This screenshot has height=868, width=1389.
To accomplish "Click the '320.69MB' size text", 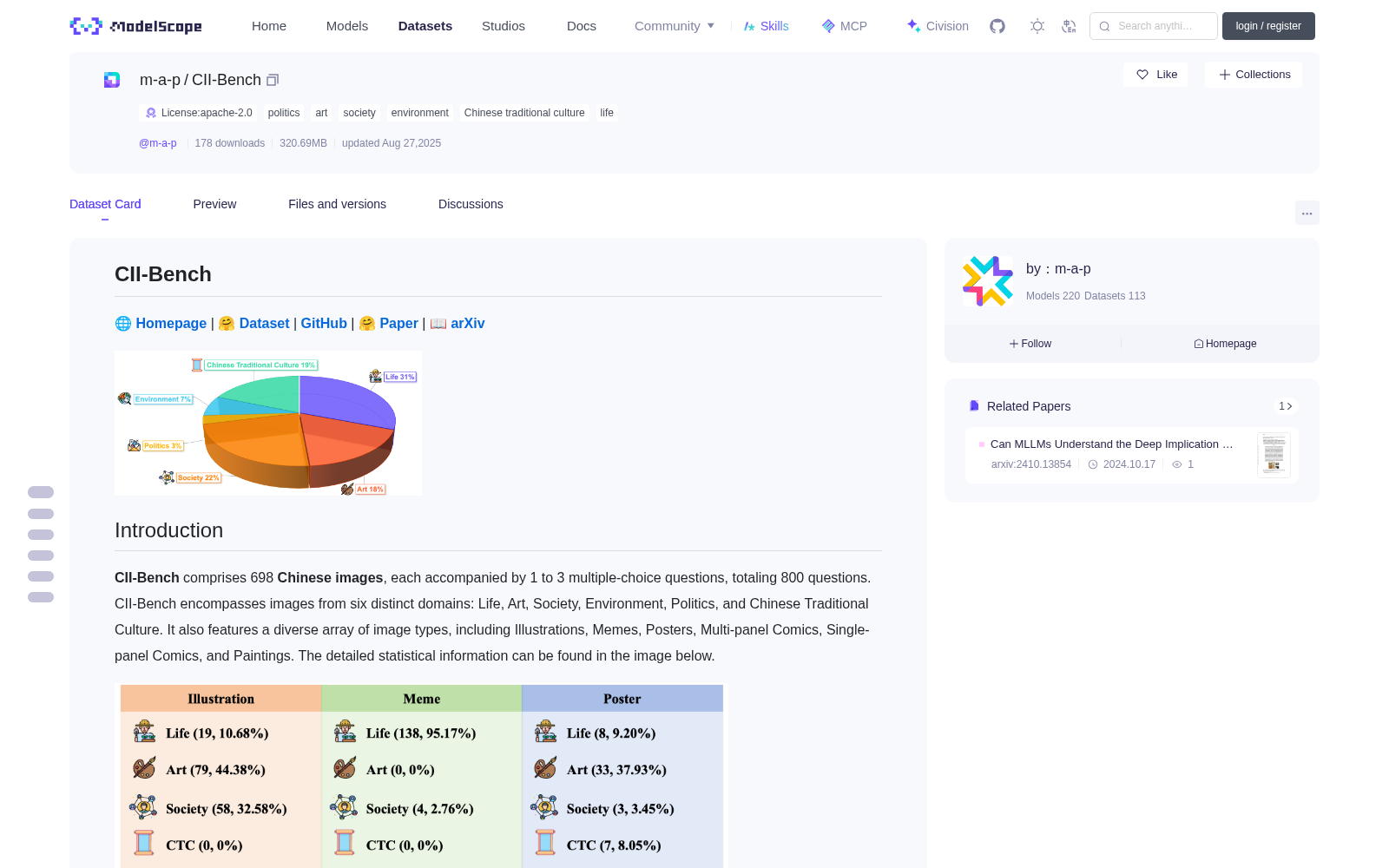I will tap(303, 143).
